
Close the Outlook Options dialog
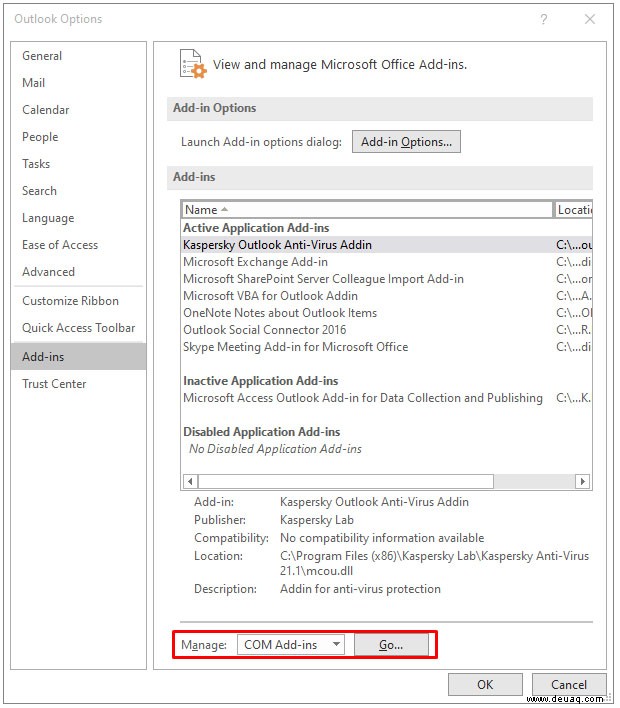[590, 19]
